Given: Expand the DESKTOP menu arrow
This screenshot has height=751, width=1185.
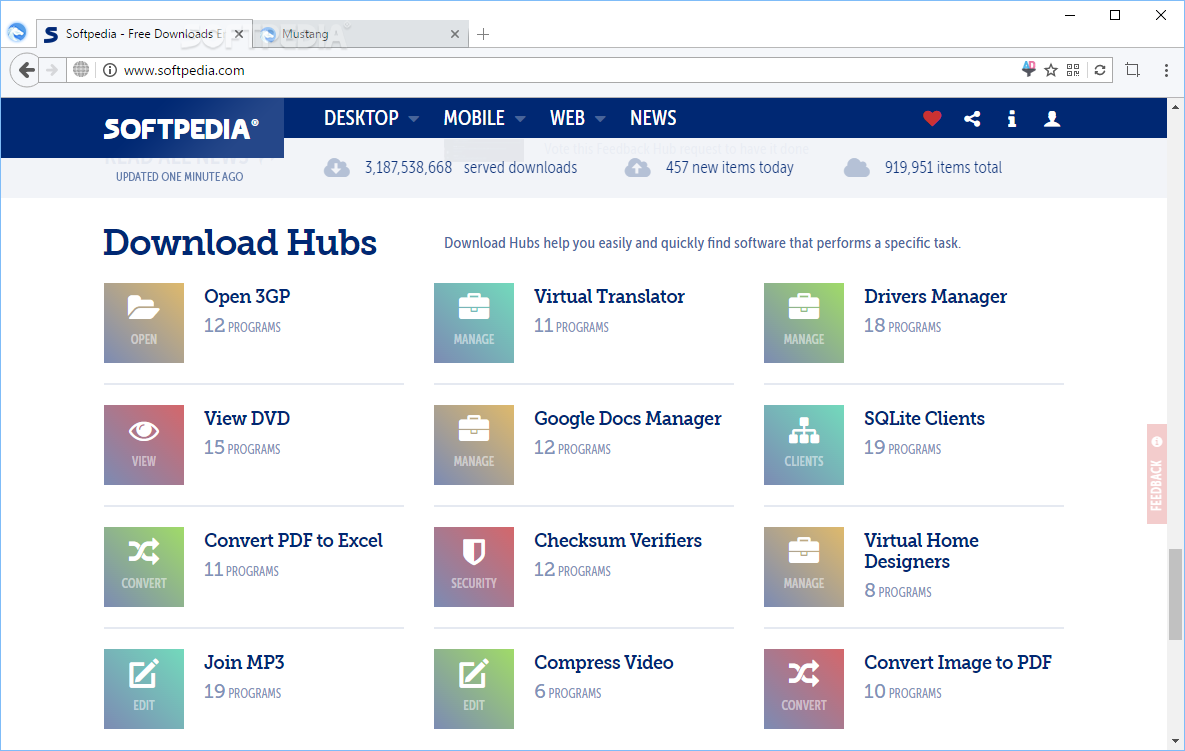Looking at the screenshot, I should 413,119.
